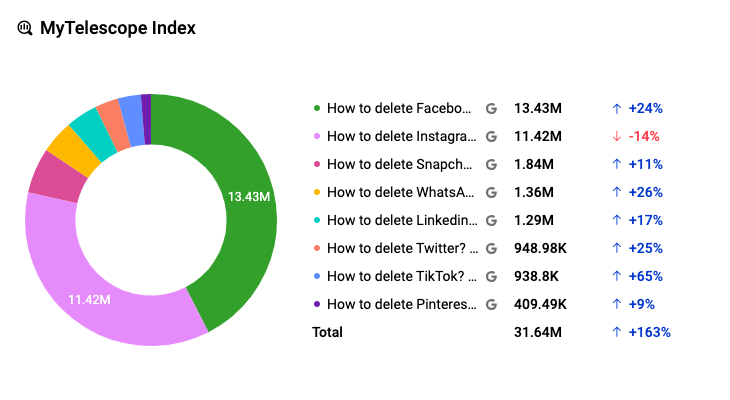Click the 'How to delete Twitter?' label
The width and height of the screenshot is (730, 400).
(398, 248)
